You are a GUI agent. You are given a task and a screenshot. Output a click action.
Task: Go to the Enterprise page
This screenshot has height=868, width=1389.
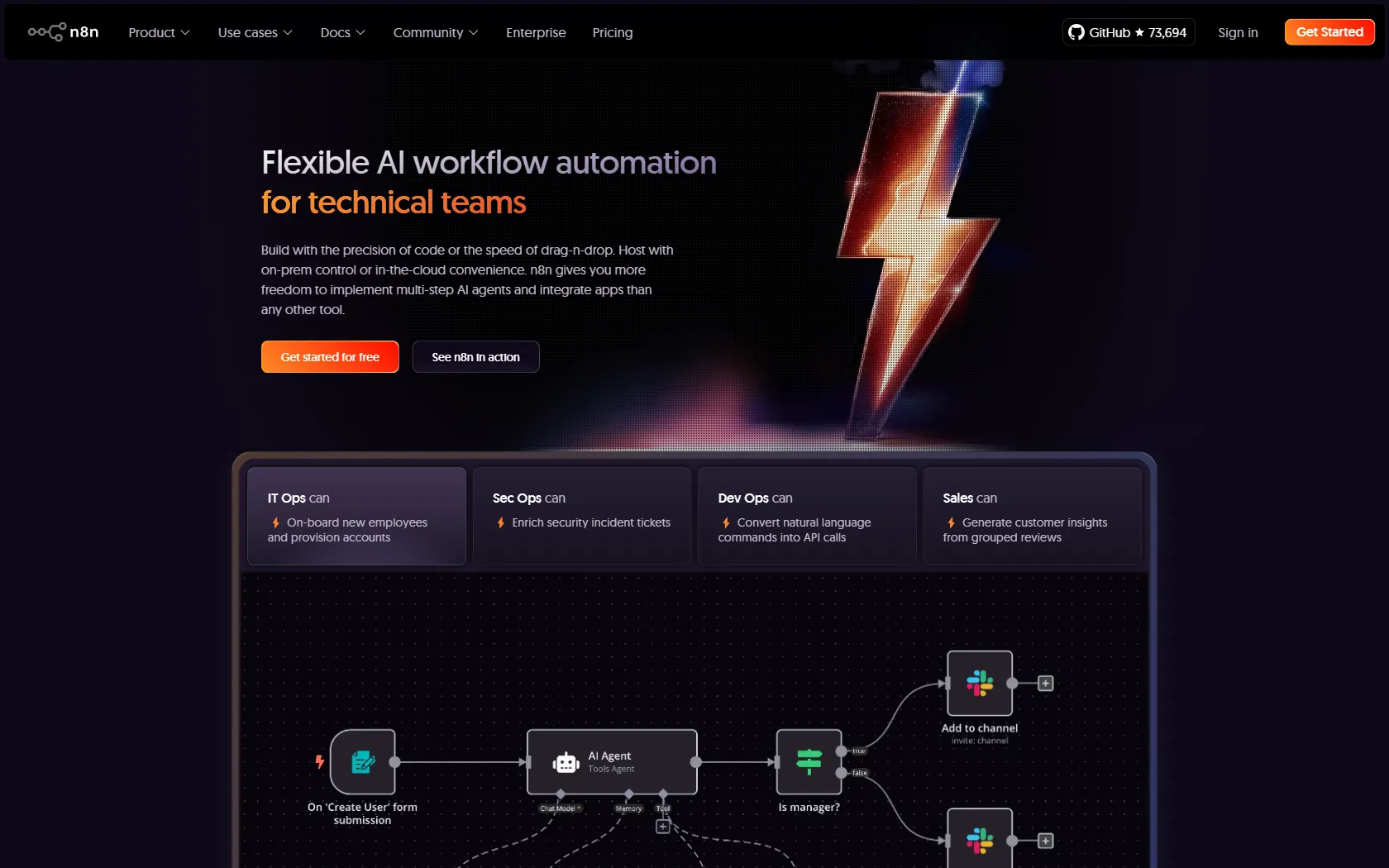pos(536,32)
